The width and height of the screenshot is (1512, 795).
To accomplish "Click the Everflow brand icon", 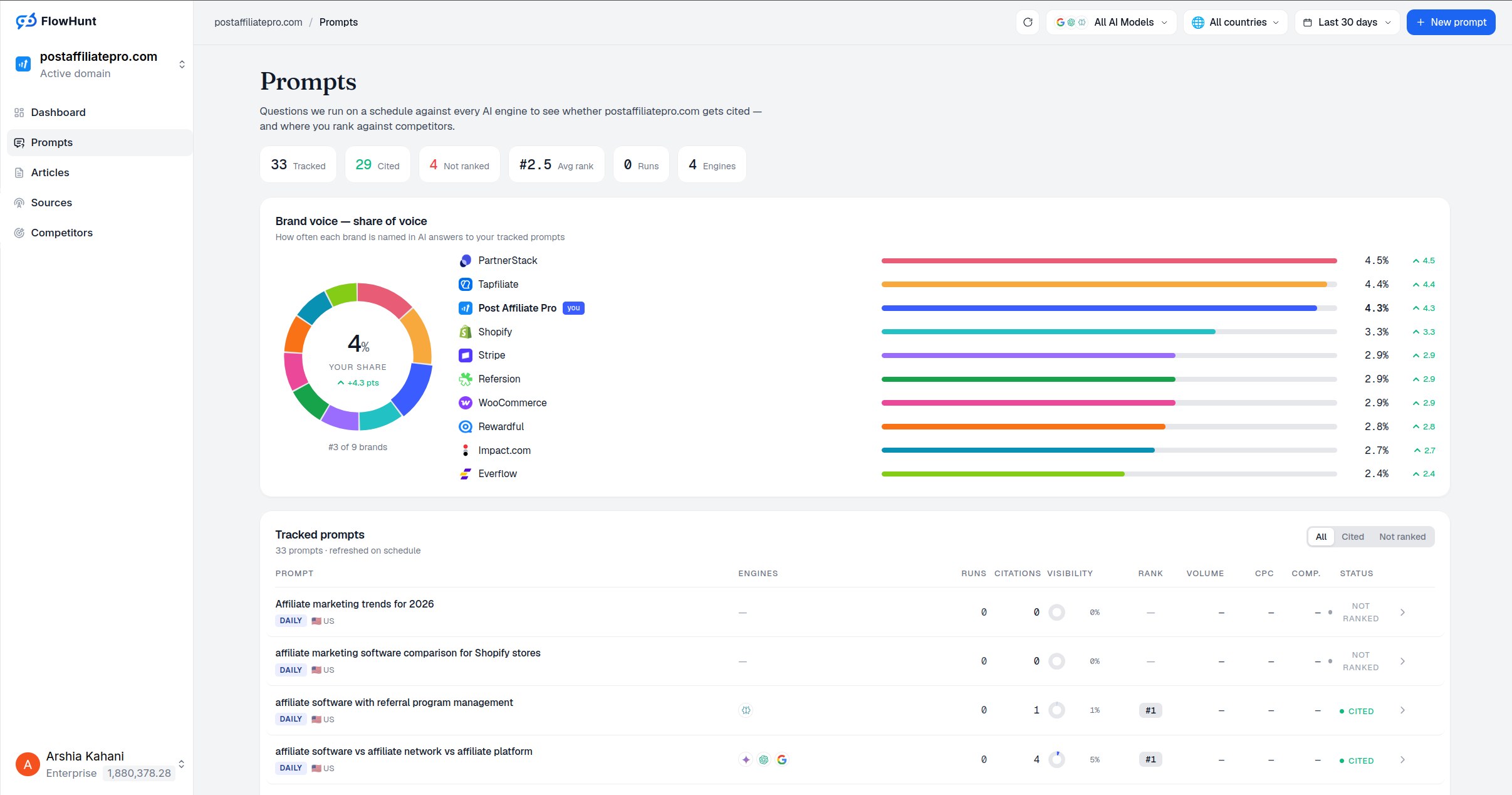I will [466, 474].
